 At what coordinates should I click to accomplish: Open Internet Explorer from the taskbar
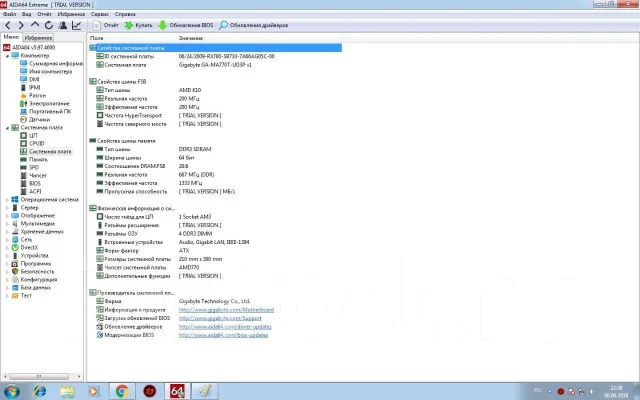tap(40, 391)
